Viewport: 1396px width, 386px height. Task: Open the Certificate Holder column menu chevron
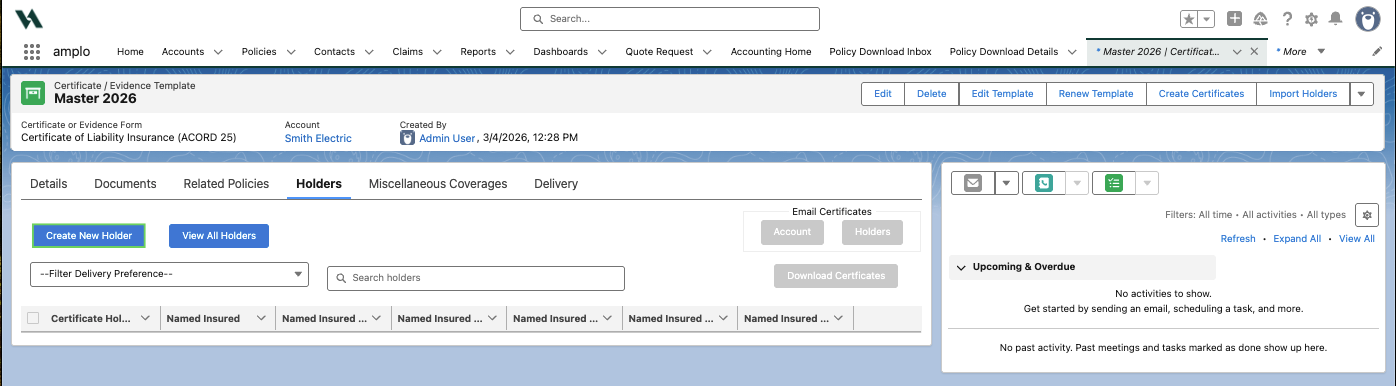point(145,318)
